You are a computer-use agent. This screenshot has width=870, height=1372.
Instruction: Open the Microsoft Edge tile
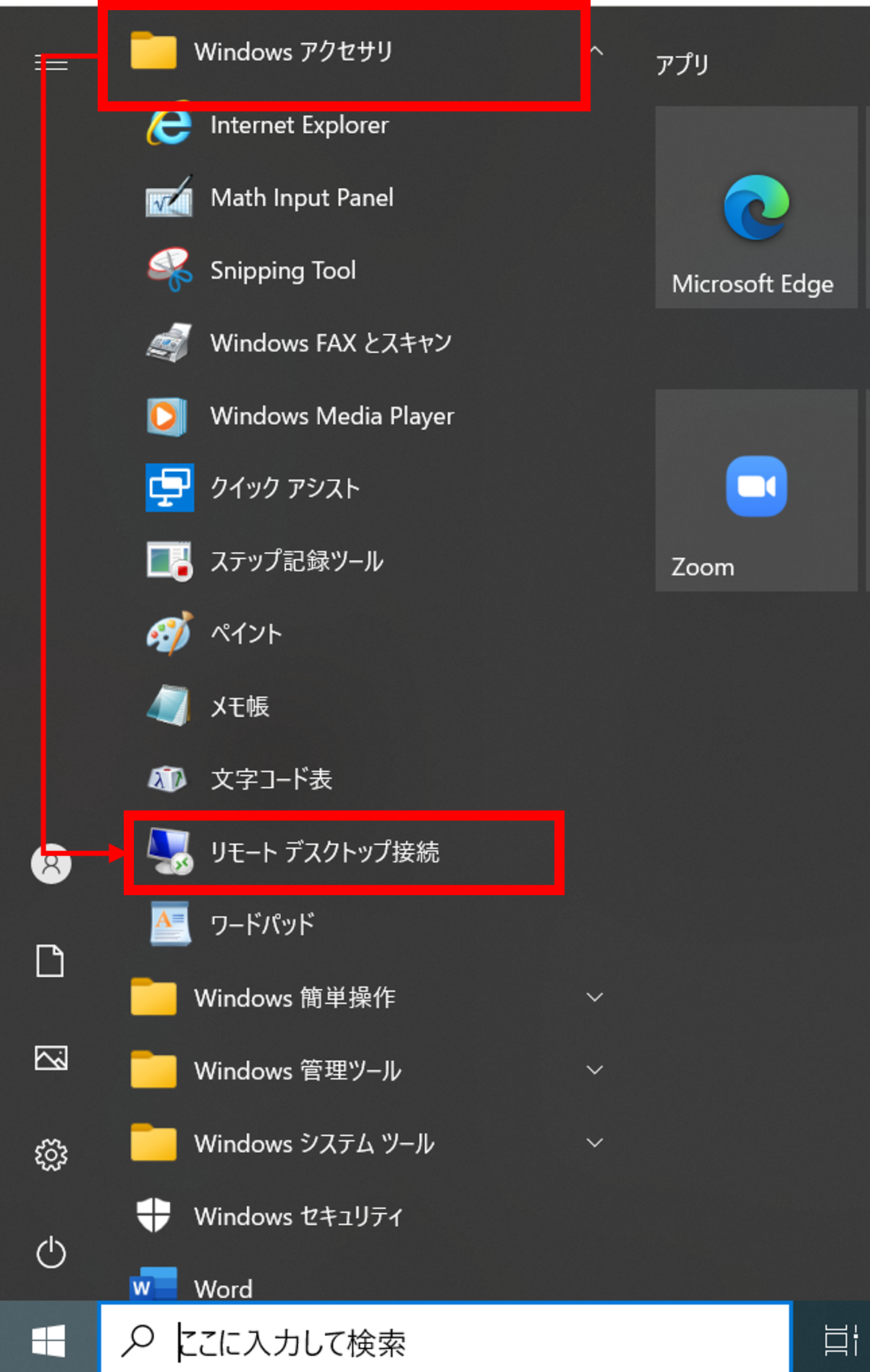click(756, 207)
